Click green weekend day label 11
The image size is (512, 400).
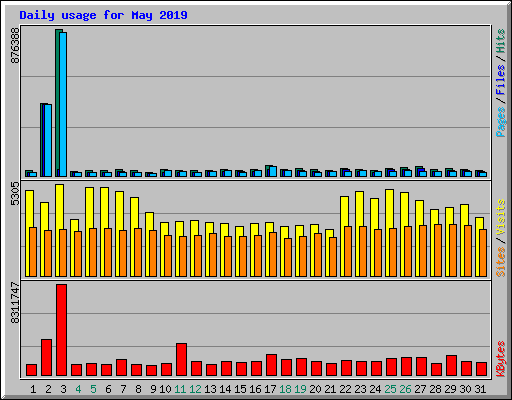(180, 389)
